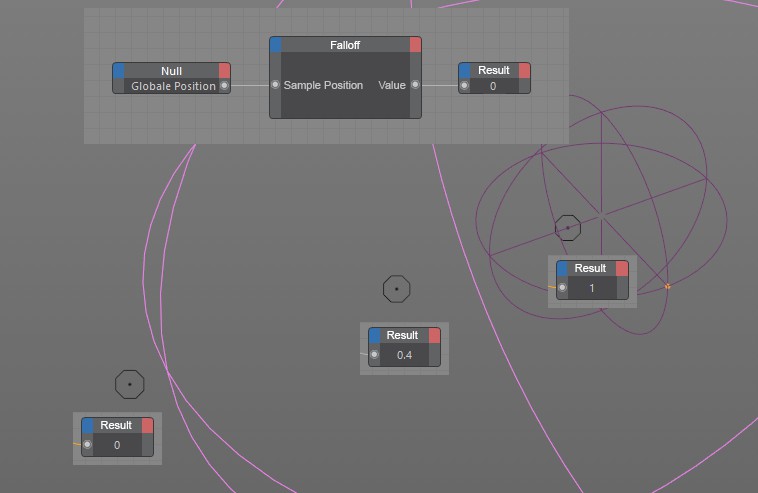Click the Null node's blue input corner
758x493 pixels.
click(119, 70)
